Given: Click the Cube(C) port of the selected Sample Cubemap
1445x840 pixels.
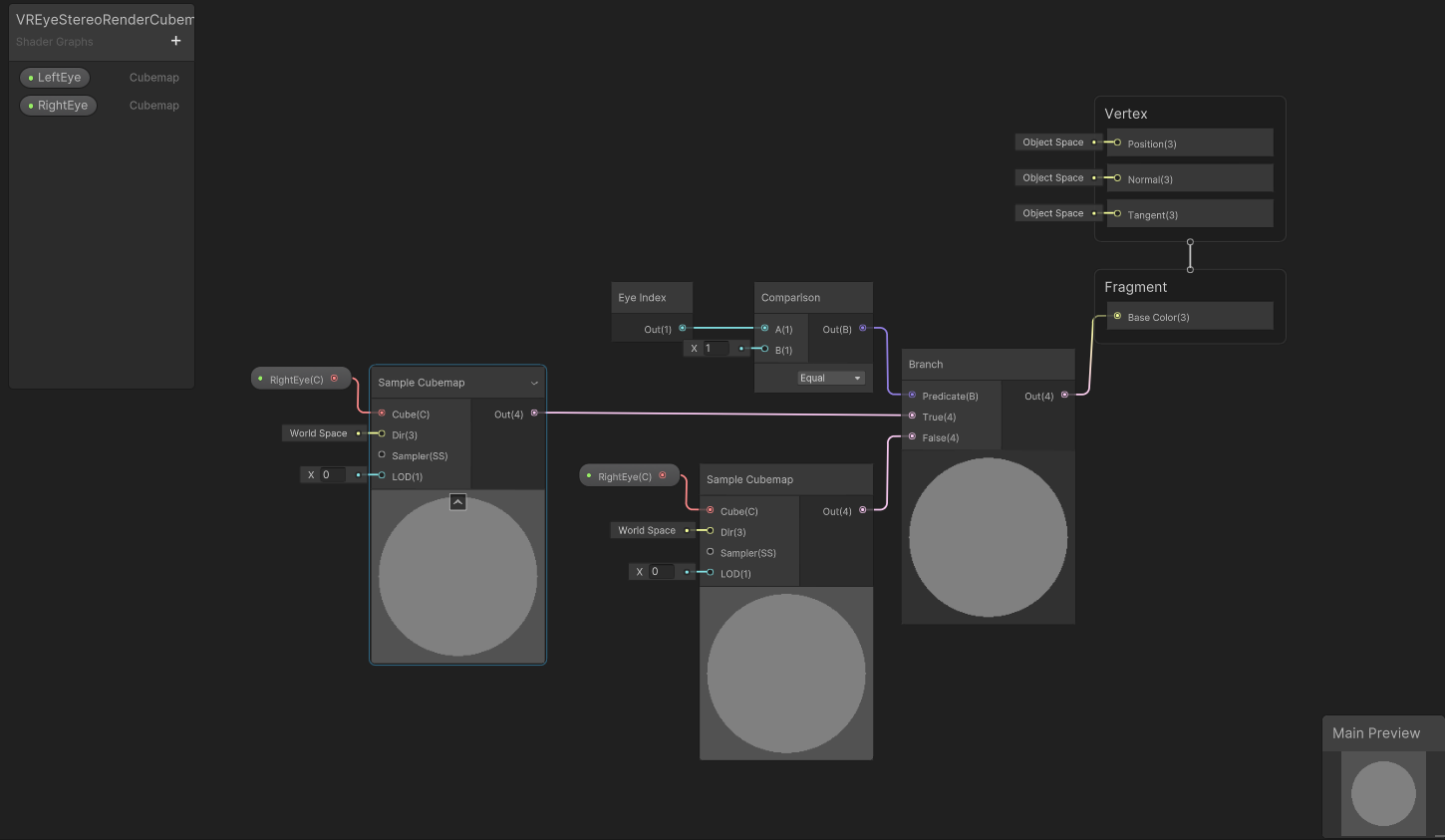Looking at the screenshot, I should click(382, 413).
